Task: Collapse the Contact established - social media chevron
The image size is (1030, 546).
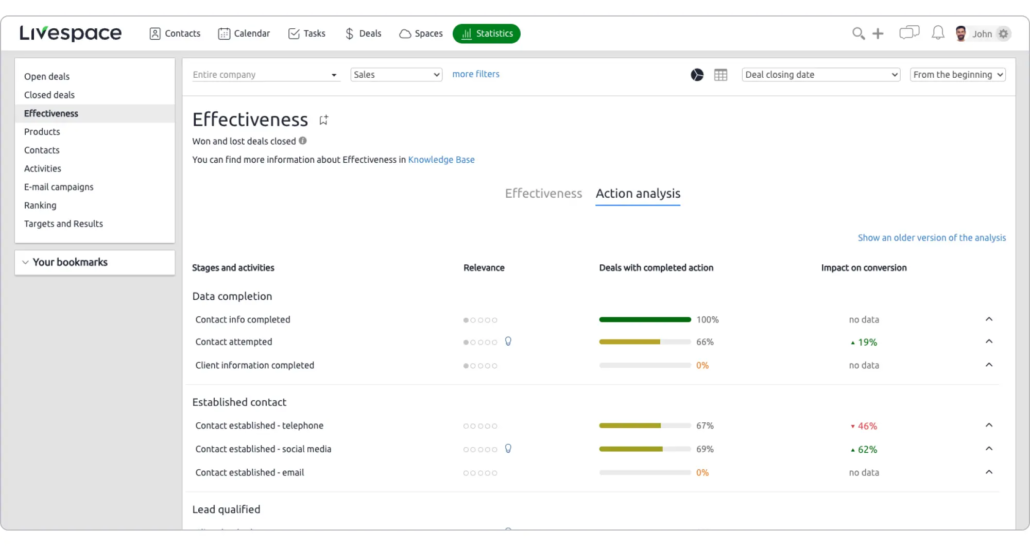Action: pyautogui.click(x=989, y=449)
